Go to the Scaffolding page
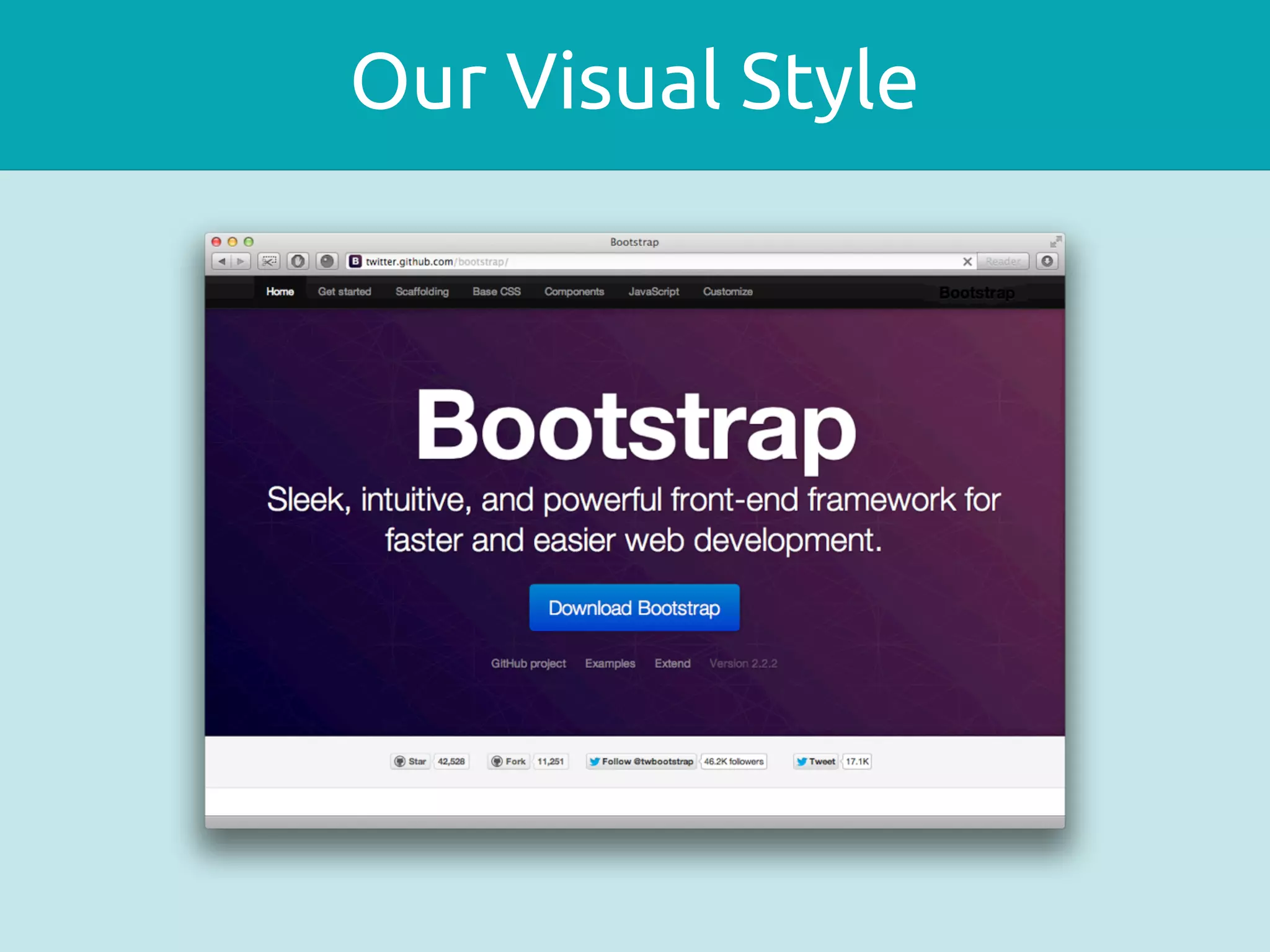This screenshot has width=1270, height=952. pos(422,291)
